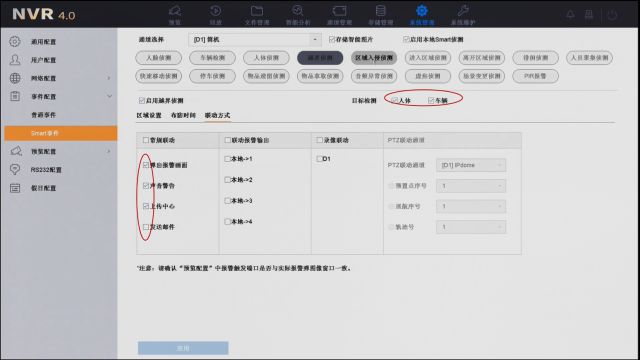Select the patrol number (巡航序号) radio button
The image size is (640, 360).
click(x=391, y=206)
